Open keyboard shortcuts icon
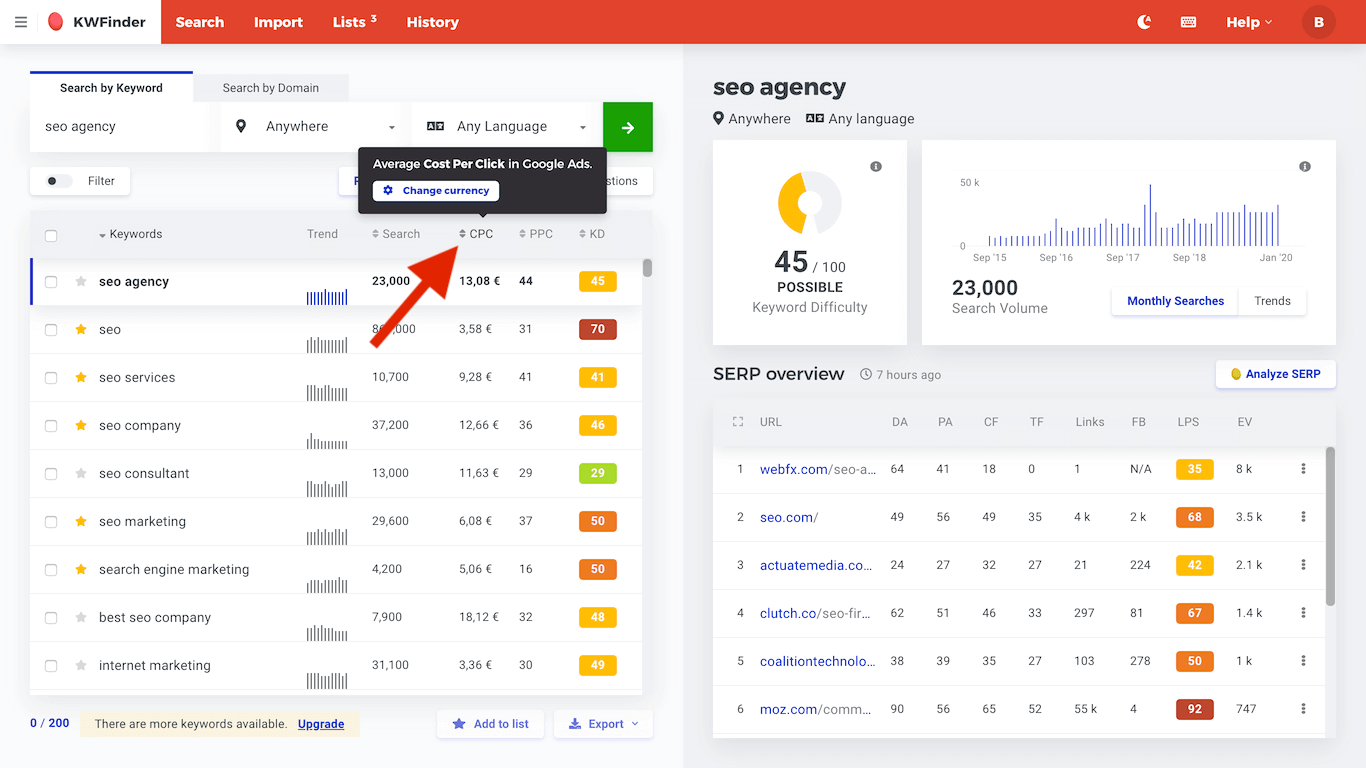The image size is (1366, 768). point(1188,22)
